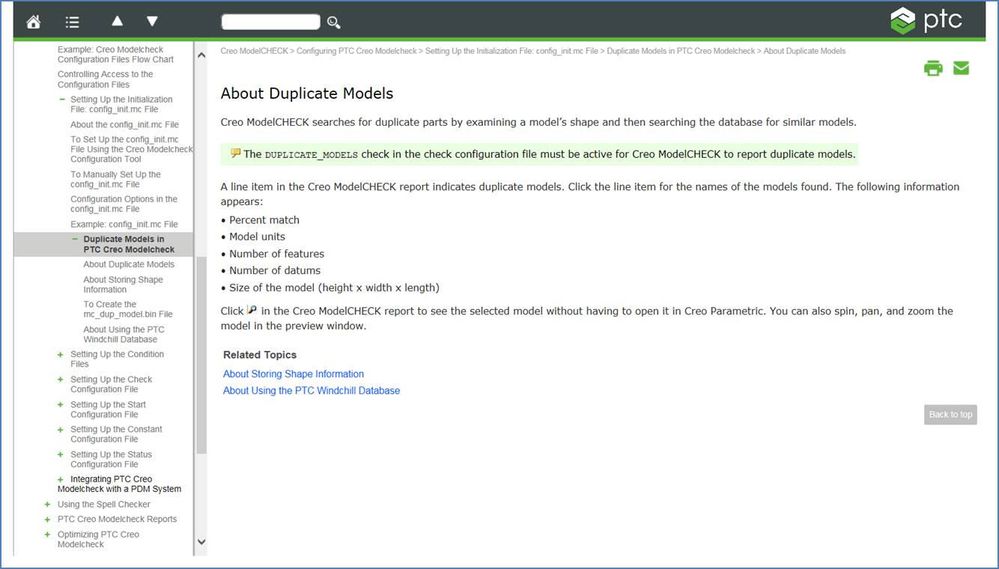Image resolution: width=999 pixels, height=569 pixels.
Task: Go to previous topic with up arrow
Action: (x=117, y=21)
